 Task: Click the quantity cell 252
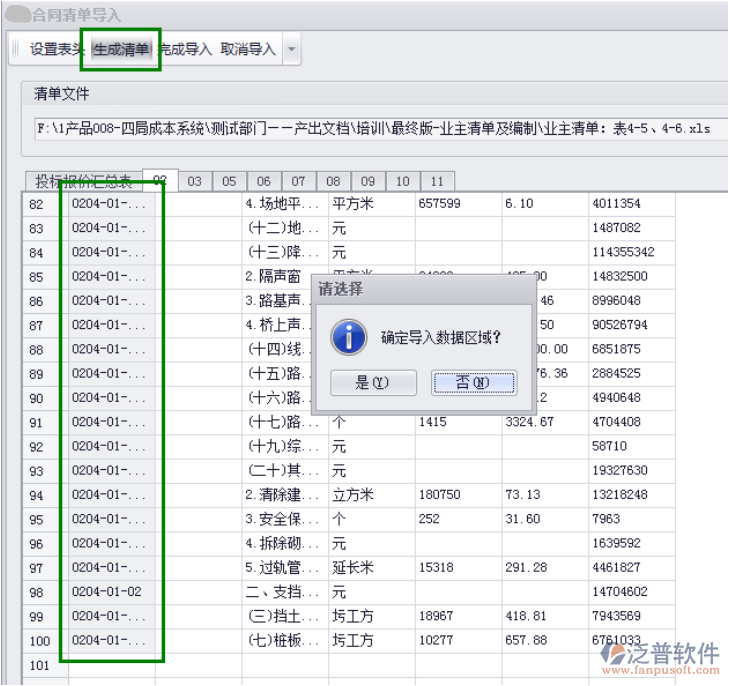pos(459,519)
